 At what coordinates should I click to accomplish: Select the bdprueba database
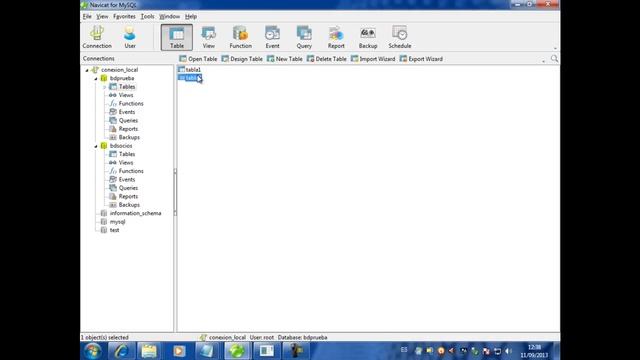click(x=122, y=78)
